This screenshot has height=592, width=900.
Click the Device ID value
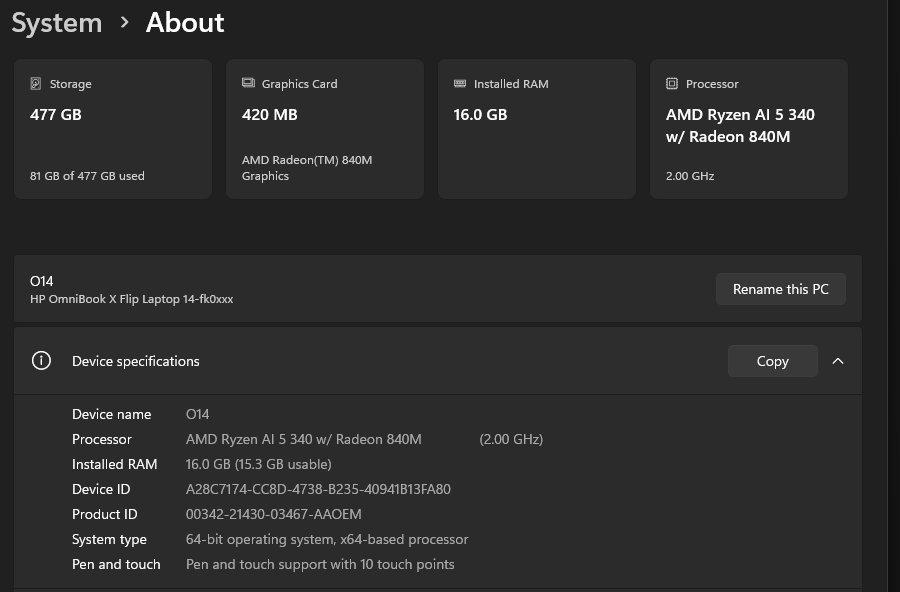[x=318, y=489]
